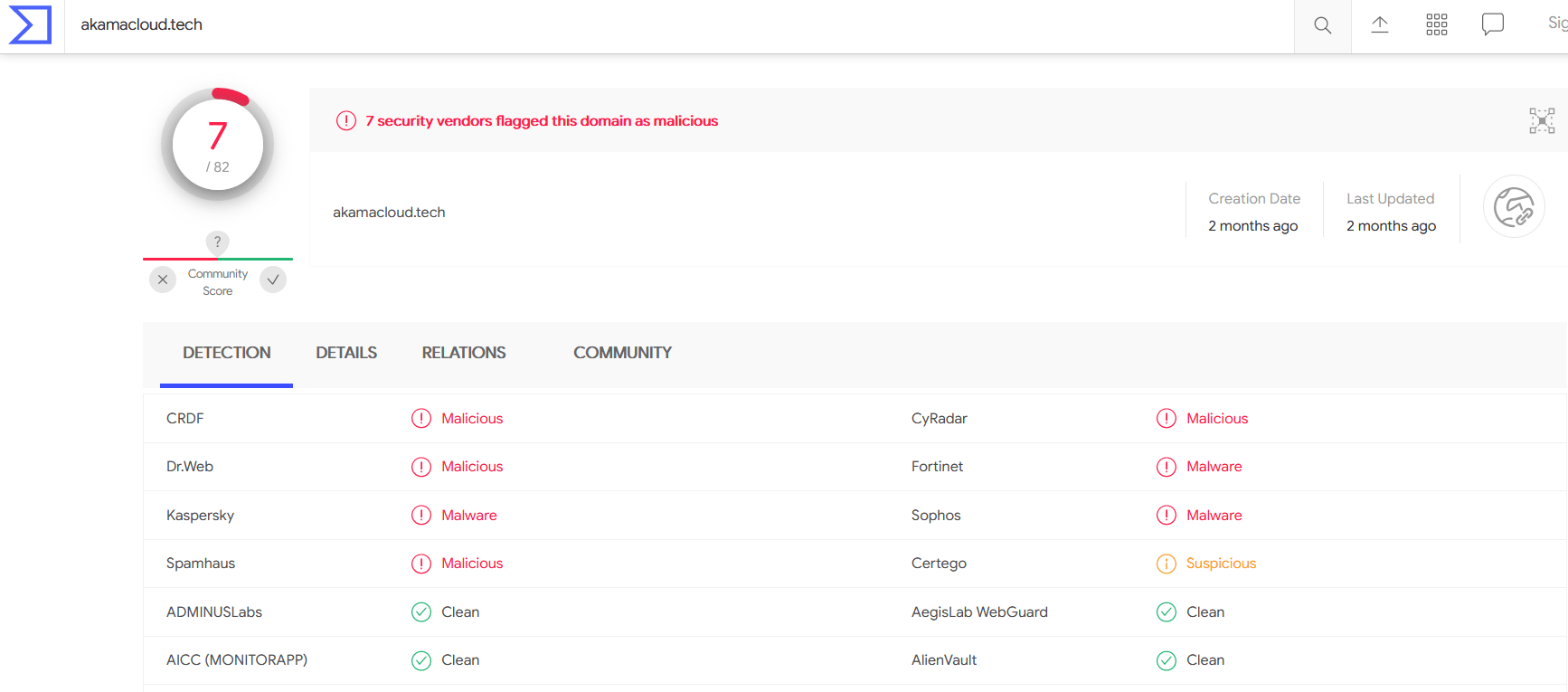Click the AlienVault vendor name
Screen dimensions: 1568x692
click(x=944, y=660)
